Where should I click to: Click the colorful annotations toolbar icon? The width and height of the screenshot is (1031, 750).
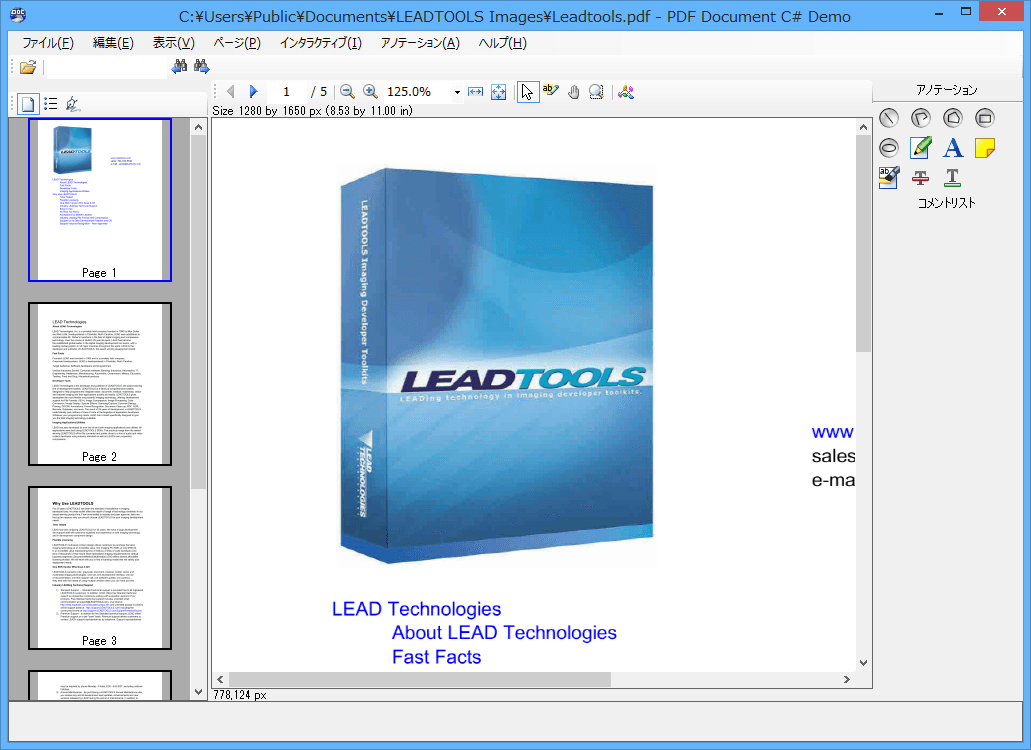tap(626, 92)
